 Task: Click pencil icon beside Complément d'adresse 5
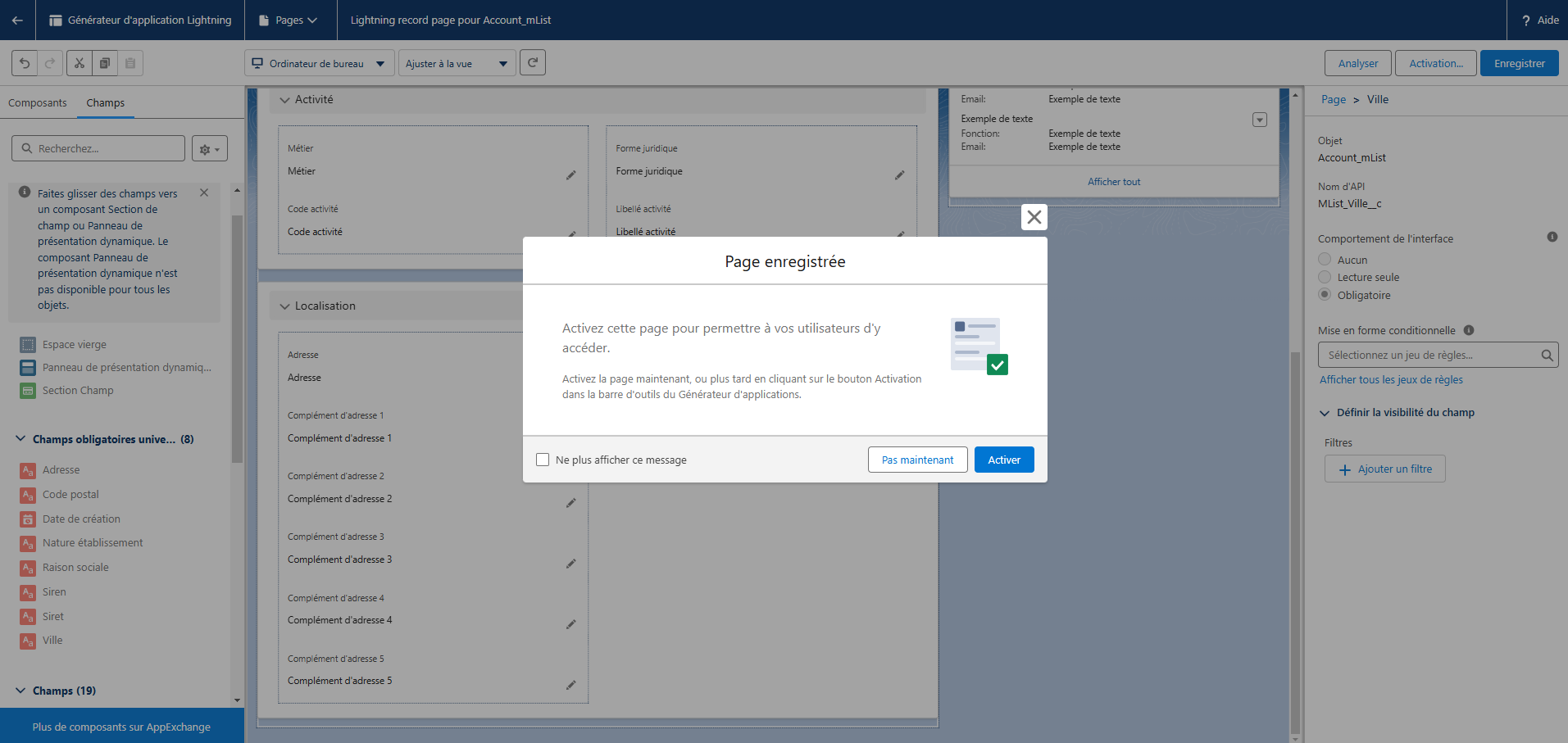pos(570,685)
